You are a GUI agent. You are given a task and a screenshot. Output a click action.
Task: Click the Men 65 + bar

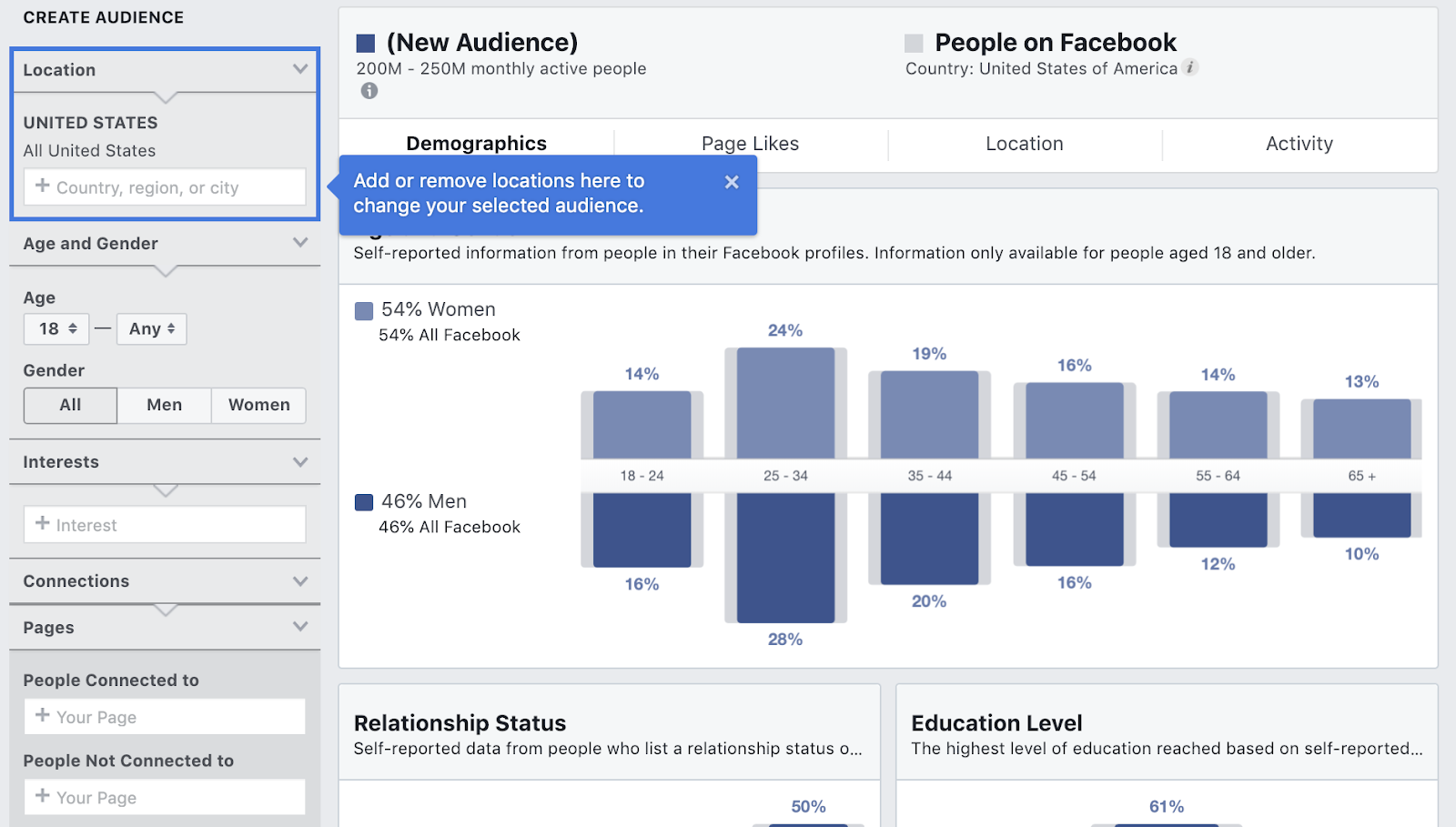tap(1362, 515)
